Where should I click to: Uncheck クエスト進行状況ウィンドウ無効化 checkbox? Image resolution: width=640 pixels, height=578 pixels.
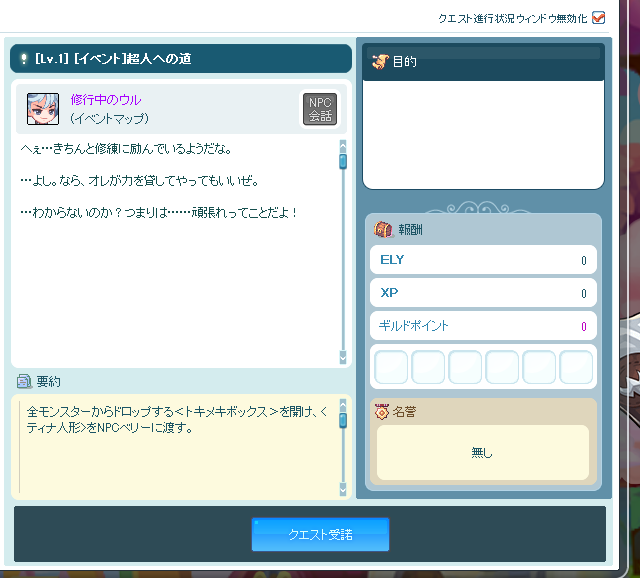click(598, 18)
